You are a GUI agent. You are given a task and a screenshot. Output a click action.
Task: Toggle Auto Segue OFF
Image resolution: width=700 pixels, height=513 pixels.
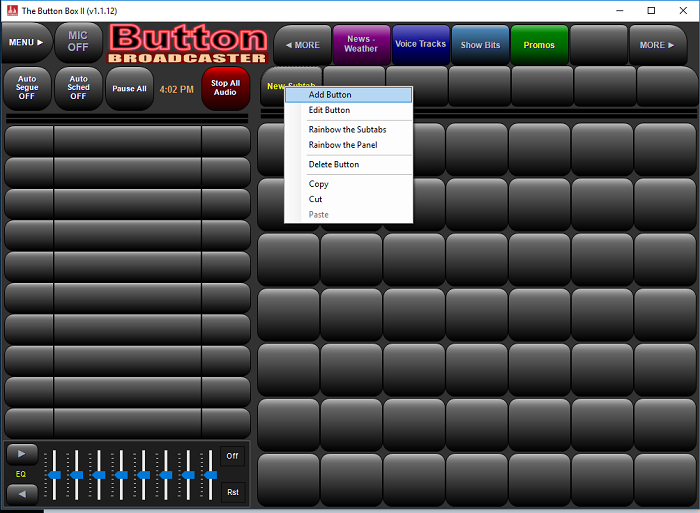pyautogui.click(x=27, y=88)
